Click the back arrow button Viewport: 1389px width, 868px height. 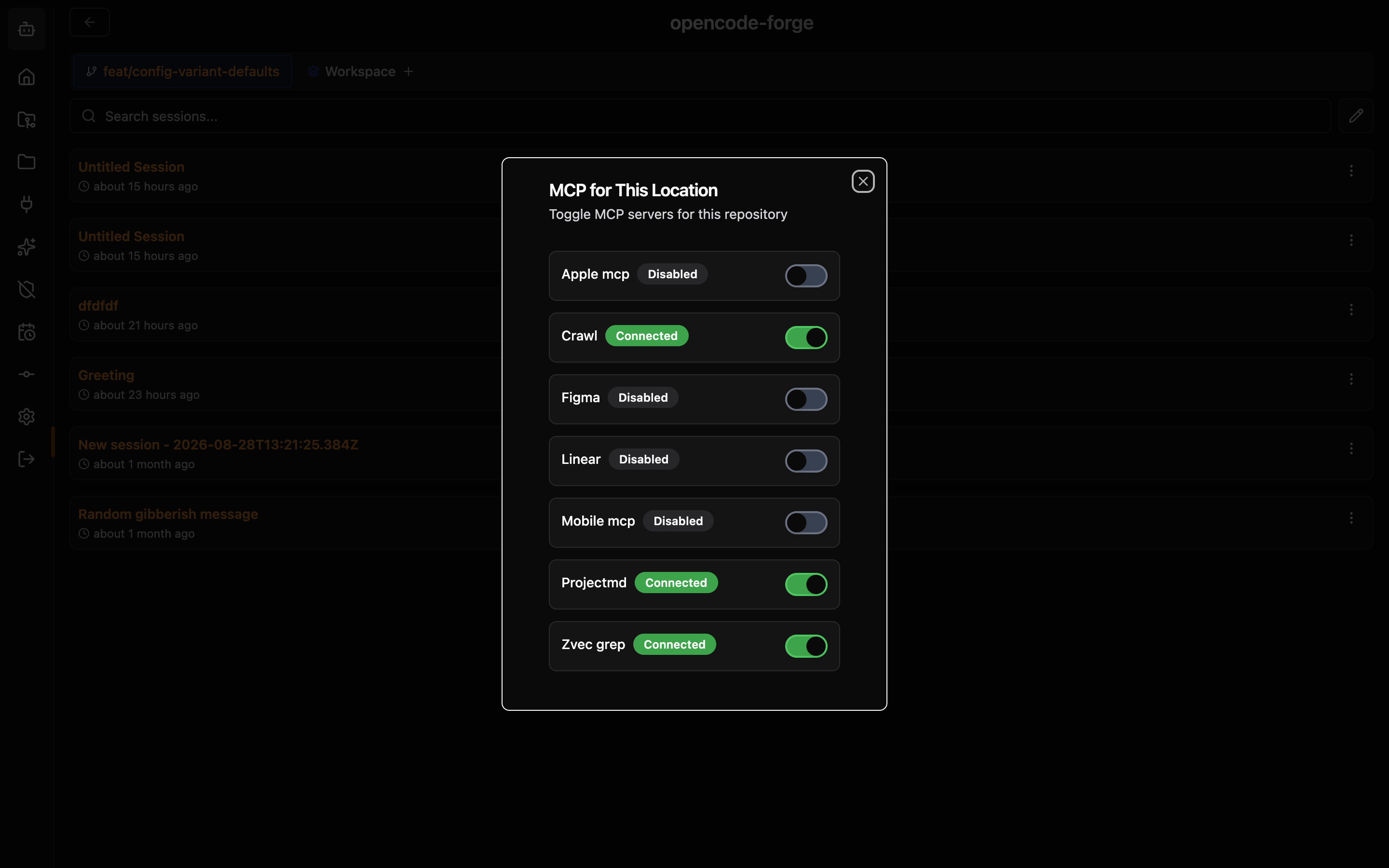pyautogui.click(x=90, y=22)
